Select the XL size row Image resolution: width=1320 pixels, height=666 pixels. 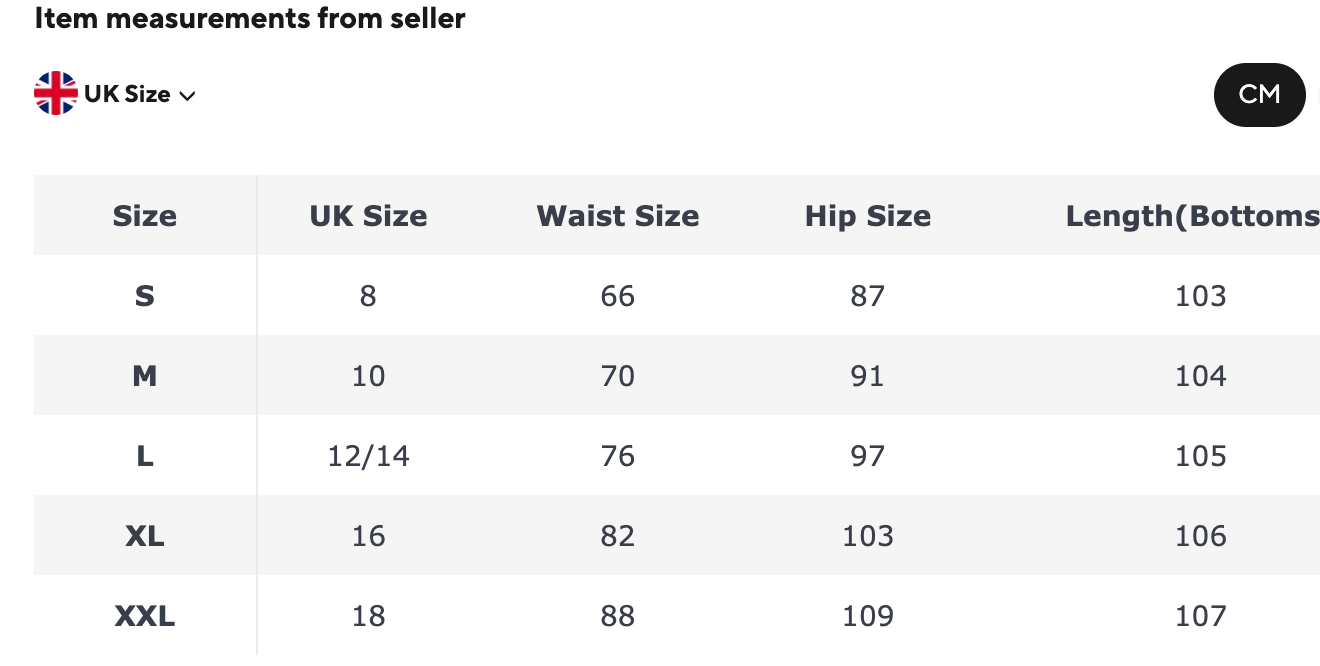(x=145, y=535)
